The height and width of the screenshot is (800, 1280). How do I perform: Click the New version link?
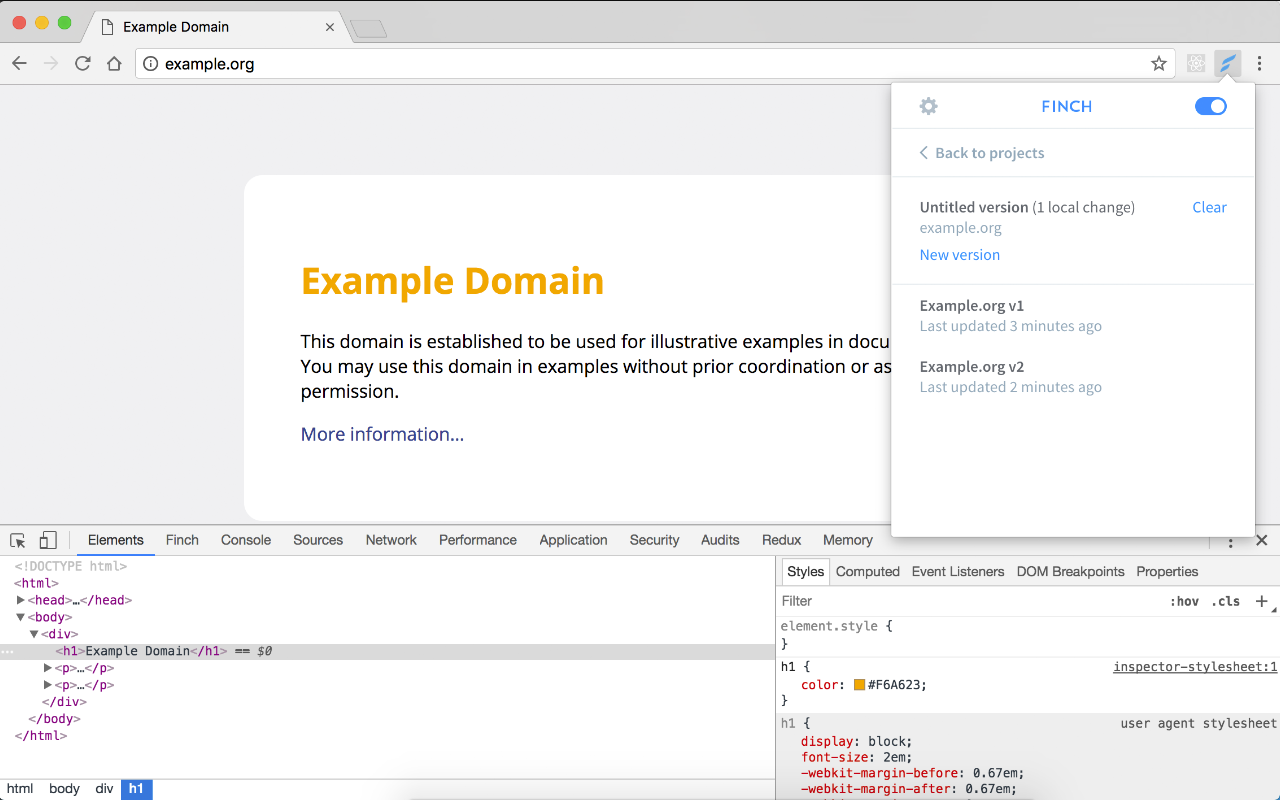pos(959,255)
